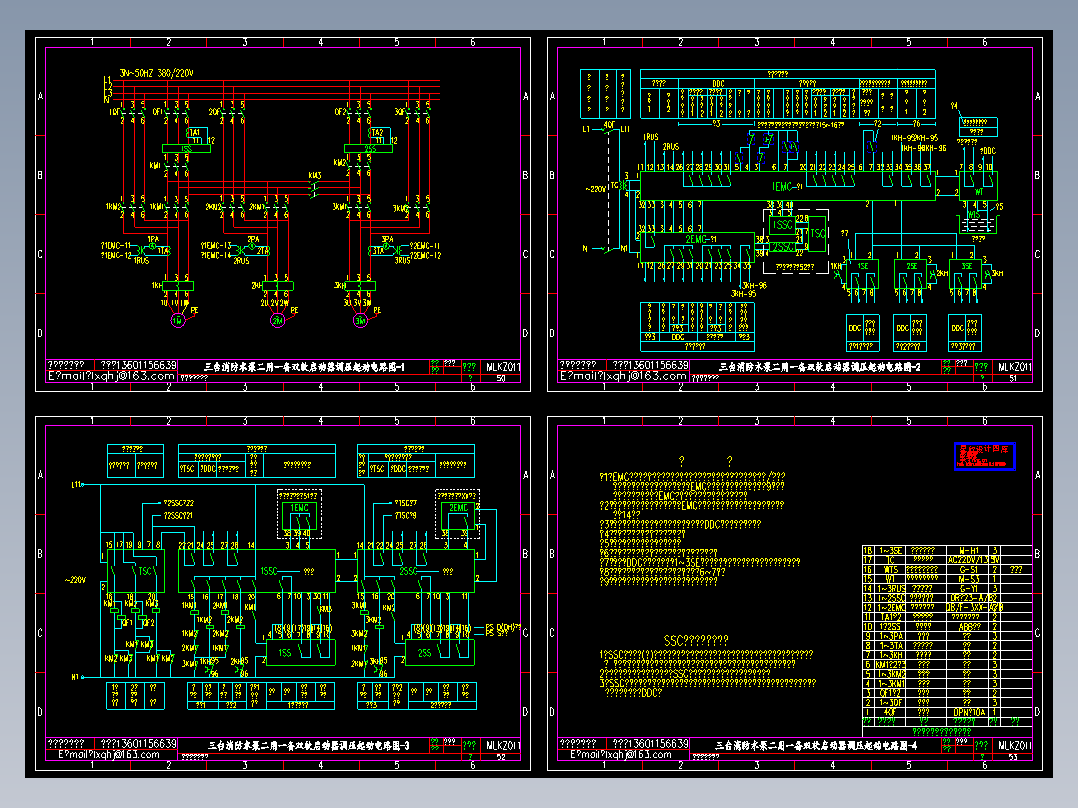The image size is (1078, 808).
Task: Click the 1RUS label in sheet 2
Action: tap(650, 137)
